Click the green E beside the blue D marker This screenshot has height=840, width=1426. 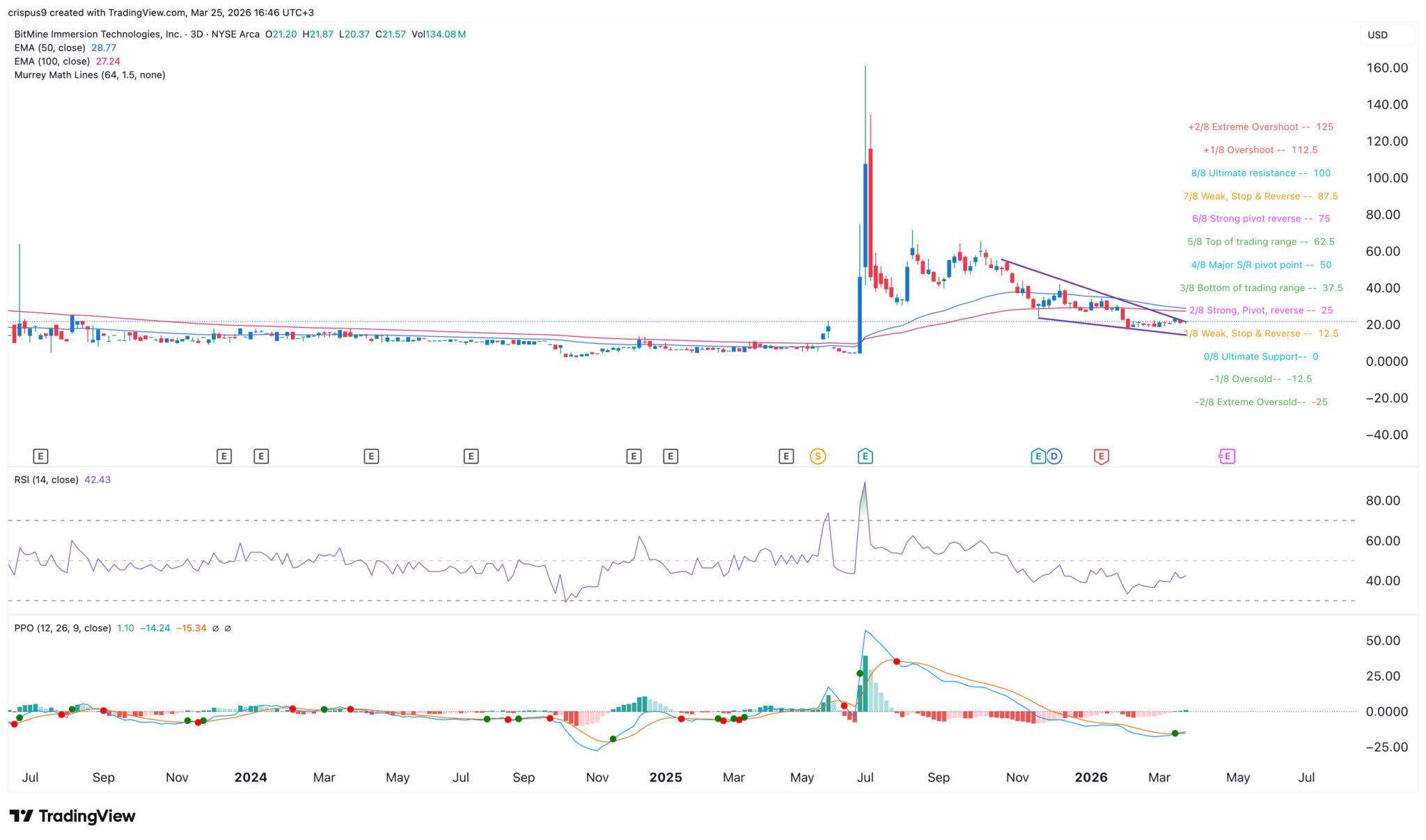pyautogui.click(x=1037, y=456)
